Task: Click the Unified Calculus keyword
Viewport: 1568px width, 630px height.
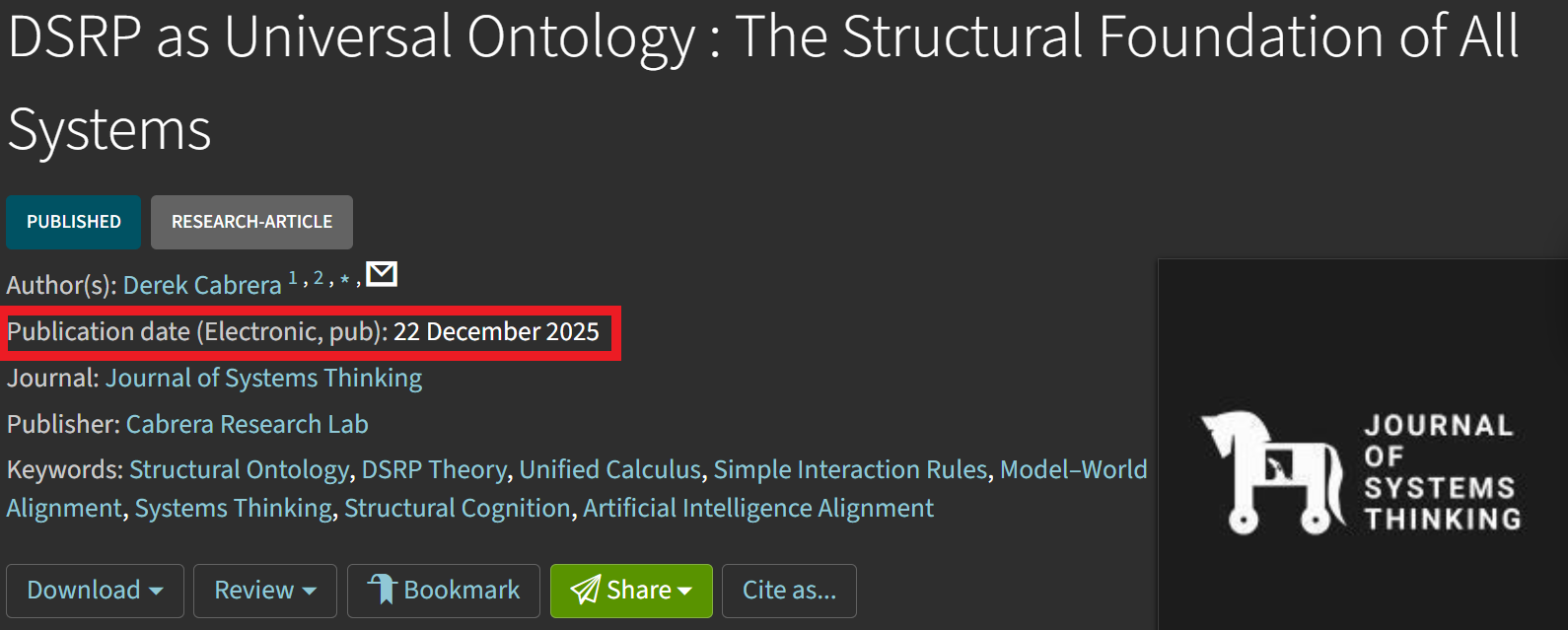Action: pos(609,469)
